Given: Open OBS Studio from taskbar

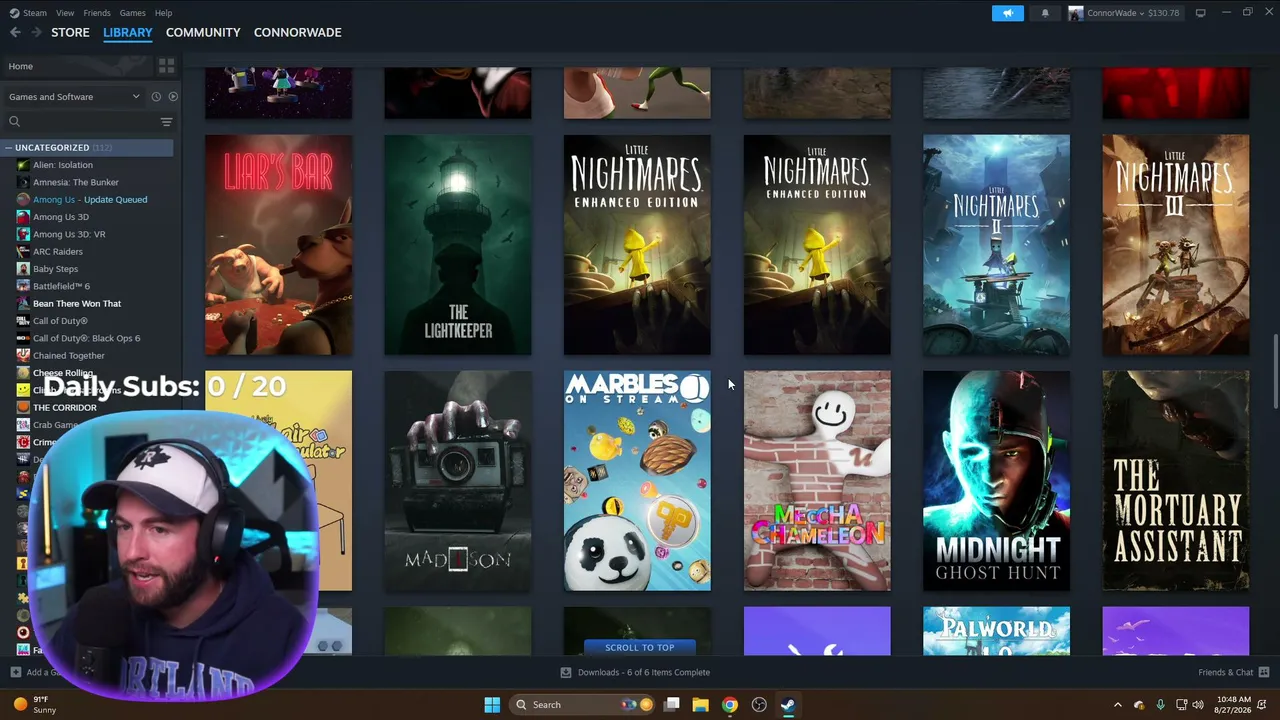Looking at the screenshot, I should 759,705.
